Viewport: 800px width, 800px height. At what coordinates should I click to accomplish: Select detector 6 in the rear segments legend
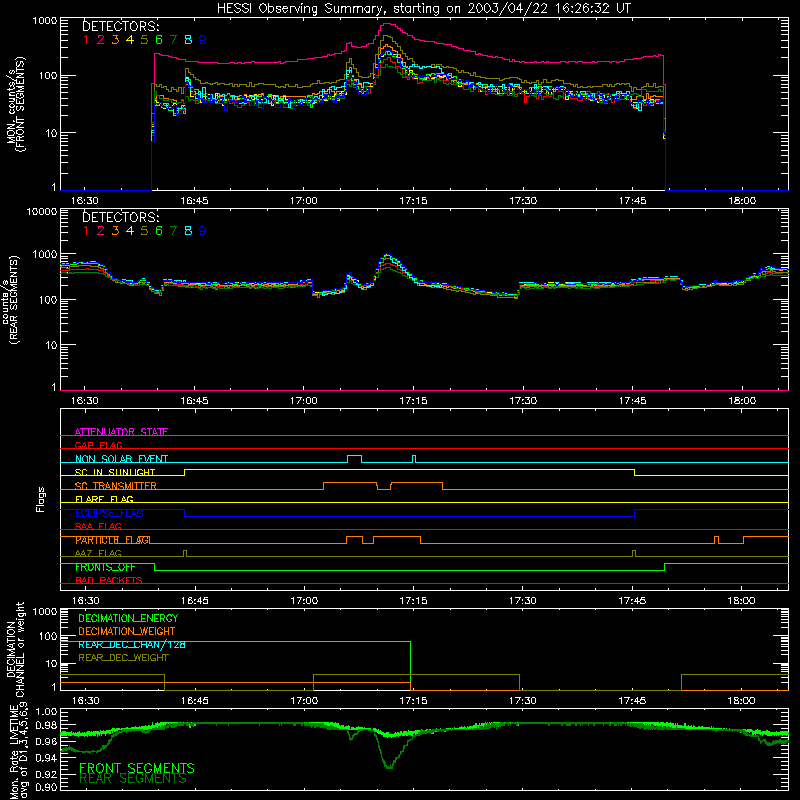pyautogui.click(x=159, y=231)
